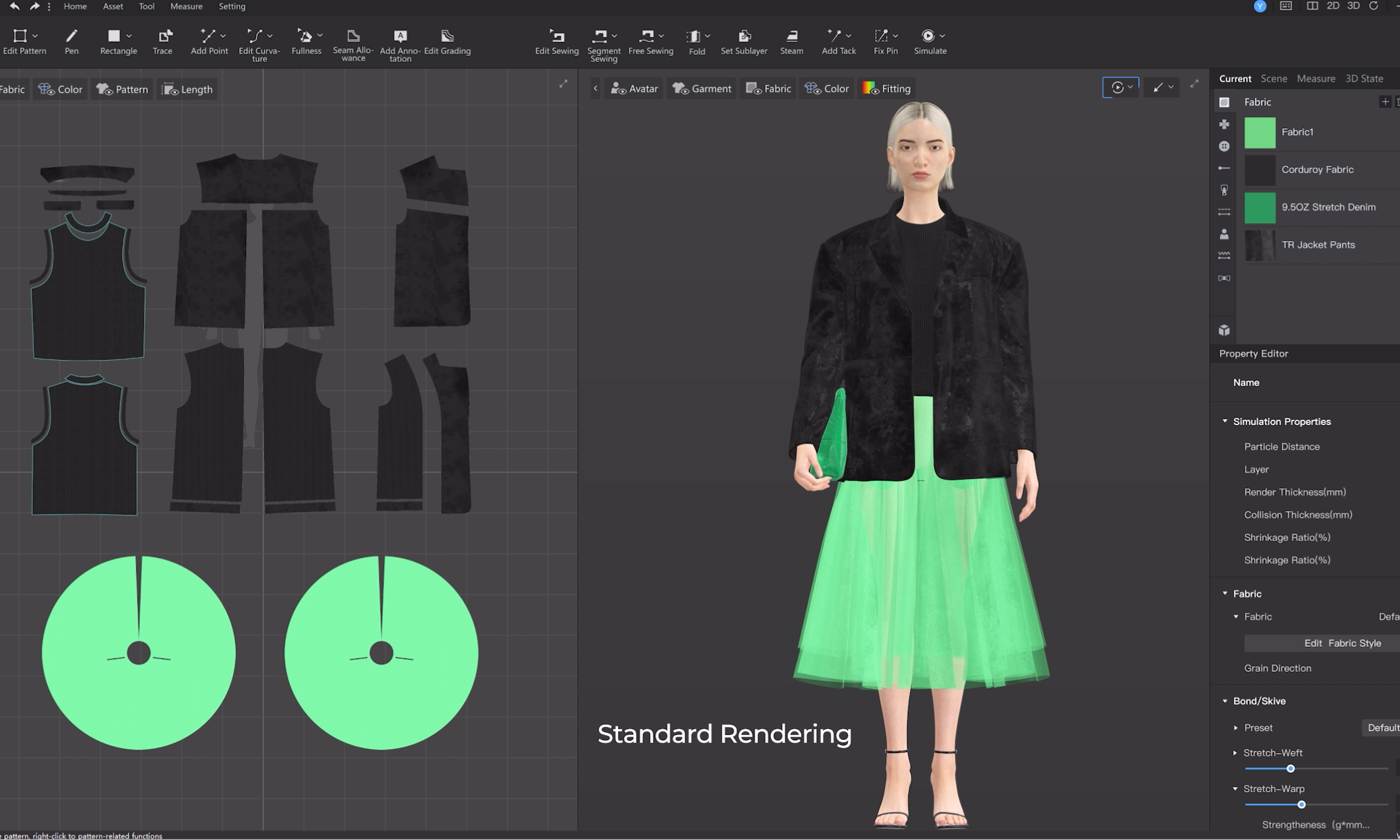This screenshot has height=840, width=1400.
Task: Toggle Fitting map display
Action: coord(886,89)
